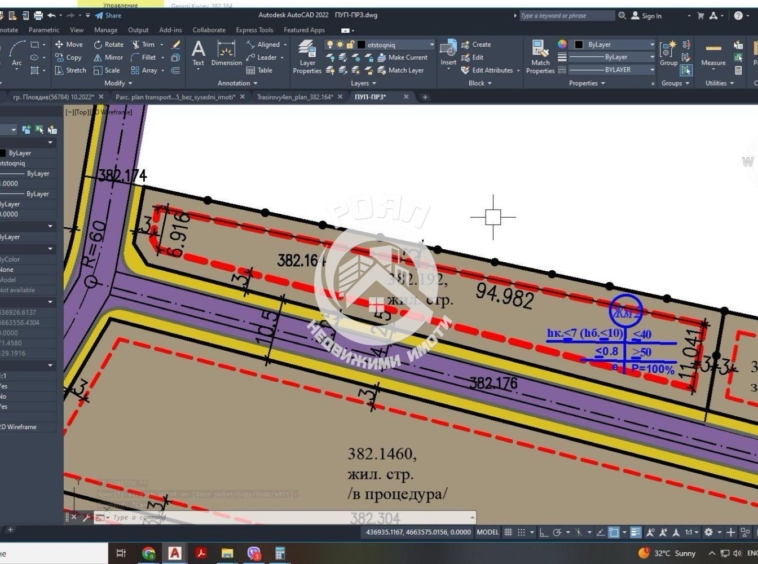Click the black layer color swatch
The image size is (758, 564).
361,44
